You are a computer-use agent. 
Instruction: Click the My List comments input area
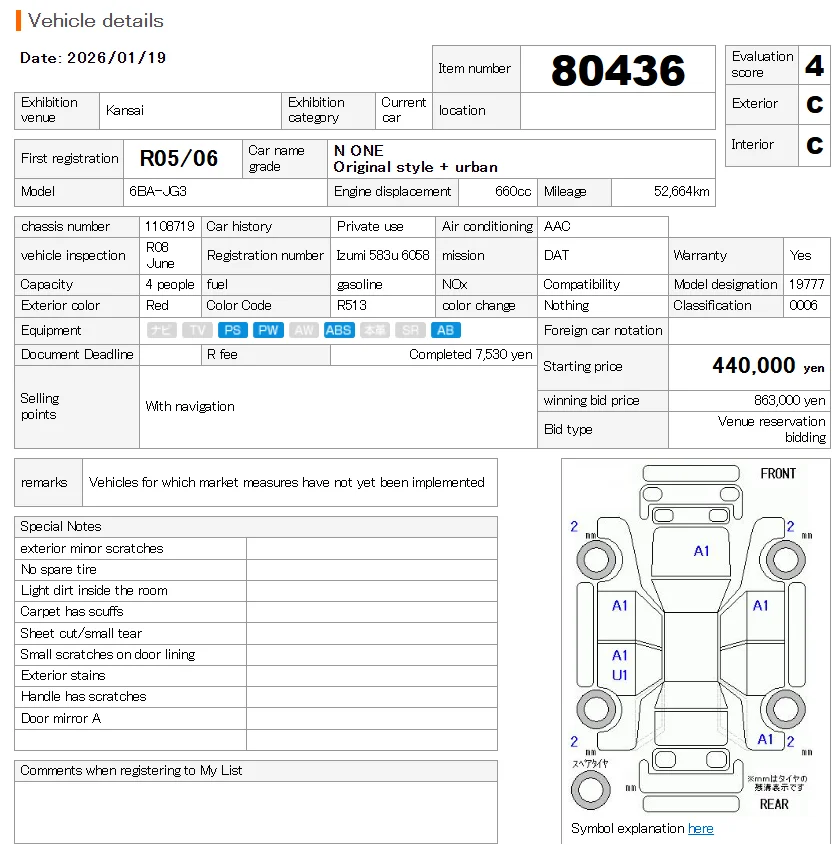pos(260,812)
